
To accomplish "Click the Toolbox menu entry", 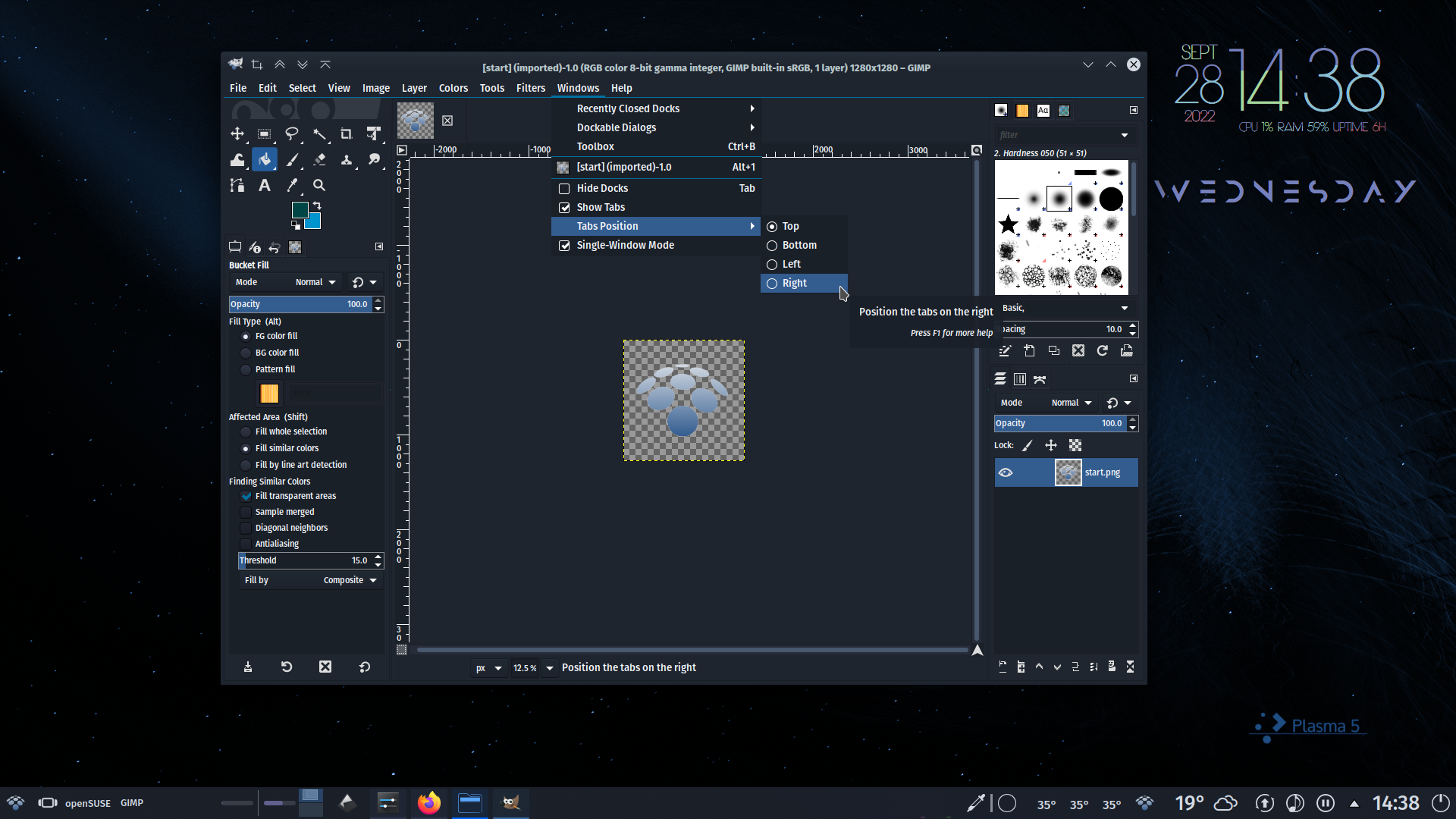I will coord(656,147).
